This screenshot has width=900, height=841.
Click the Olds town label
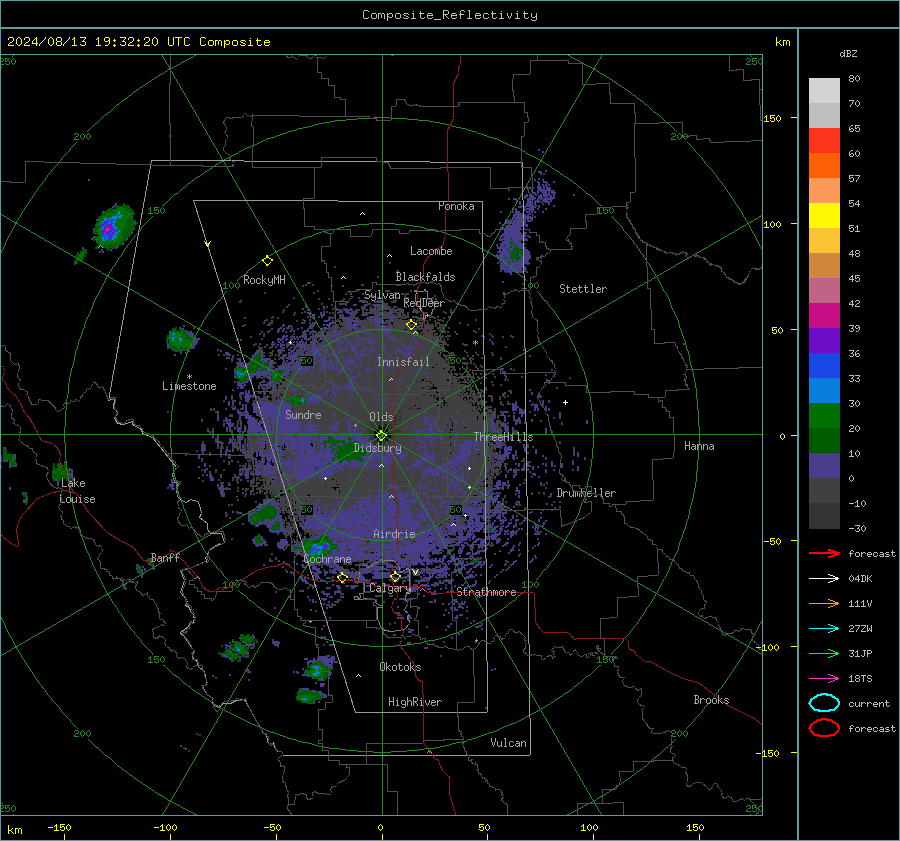click(381, 417)
